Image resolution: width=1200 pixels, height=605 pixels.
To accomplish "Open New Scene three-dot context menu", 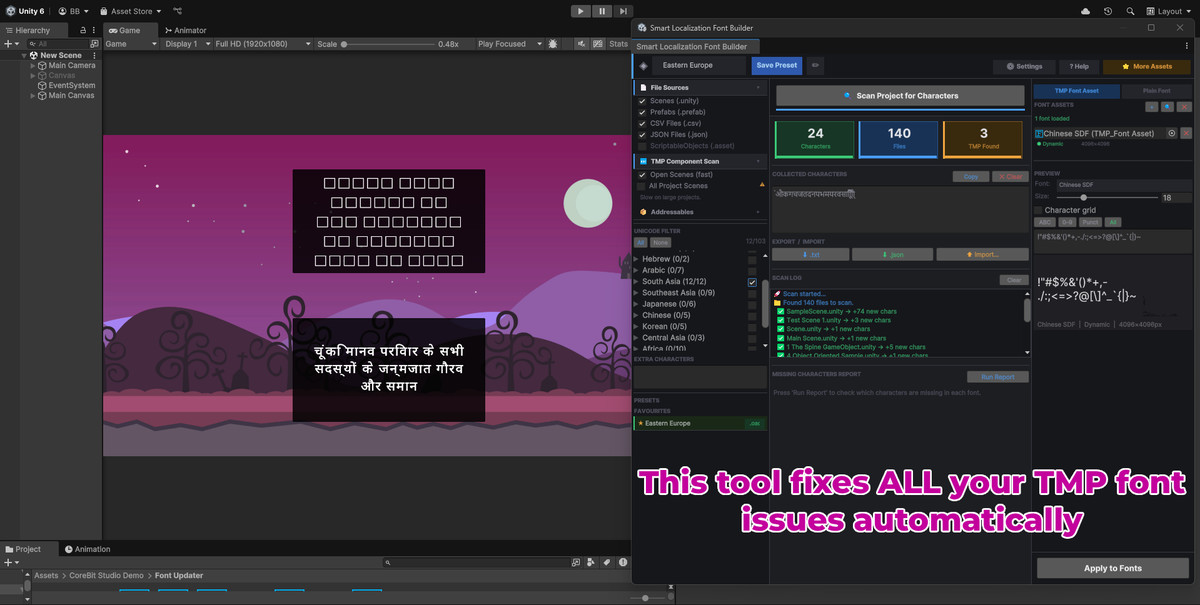I will [x=94, y=55].
